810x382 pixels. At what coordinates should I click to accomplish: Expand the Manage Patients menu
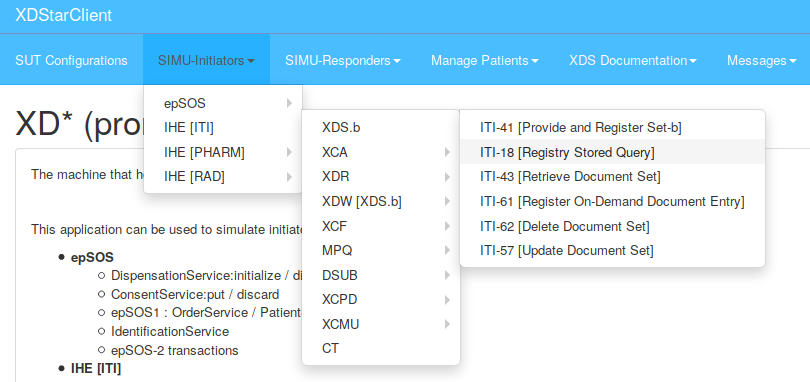coord(485,60)
